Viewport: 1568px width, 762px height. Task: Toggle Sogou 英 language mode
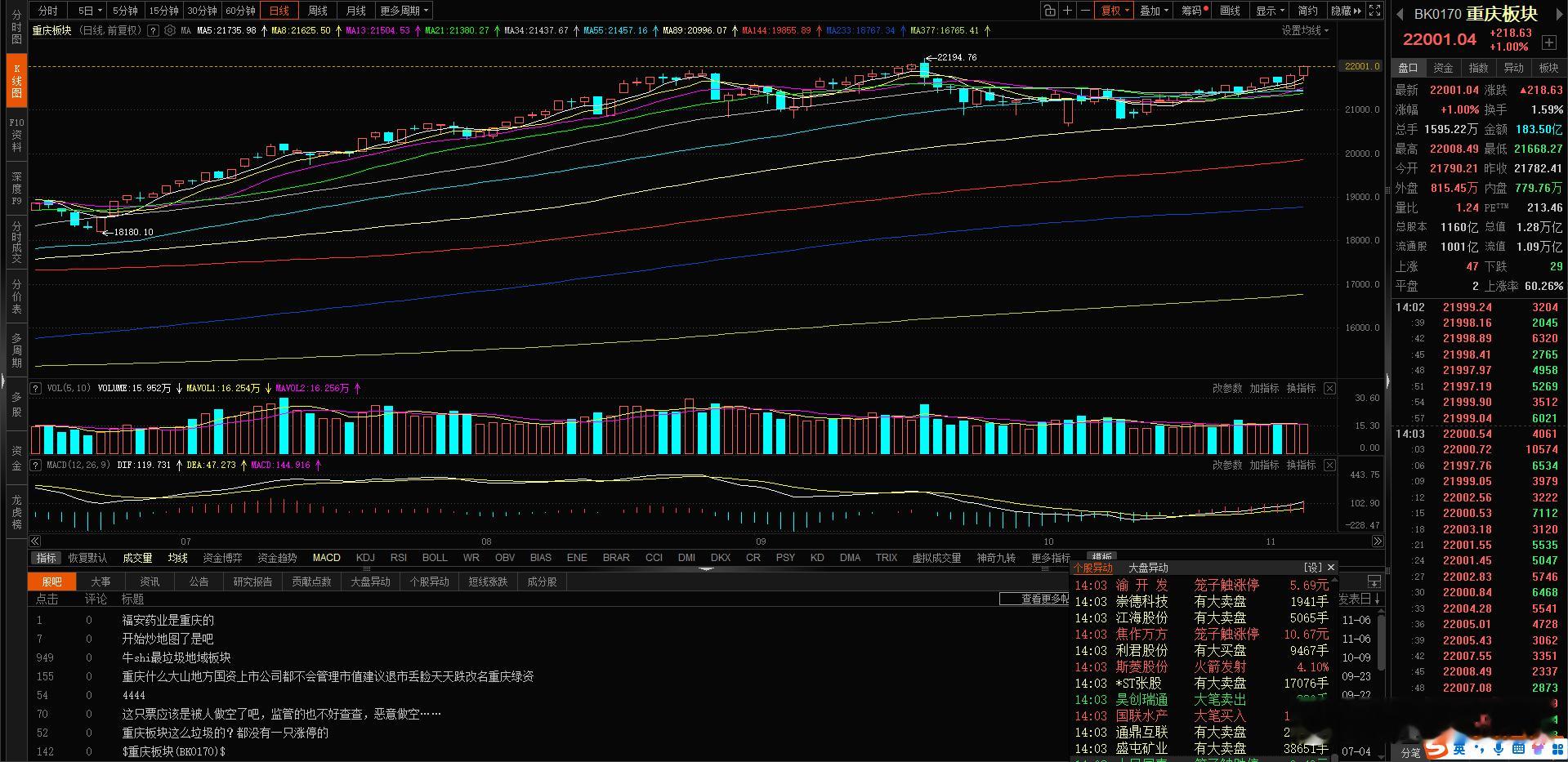tap(1459, 749)
